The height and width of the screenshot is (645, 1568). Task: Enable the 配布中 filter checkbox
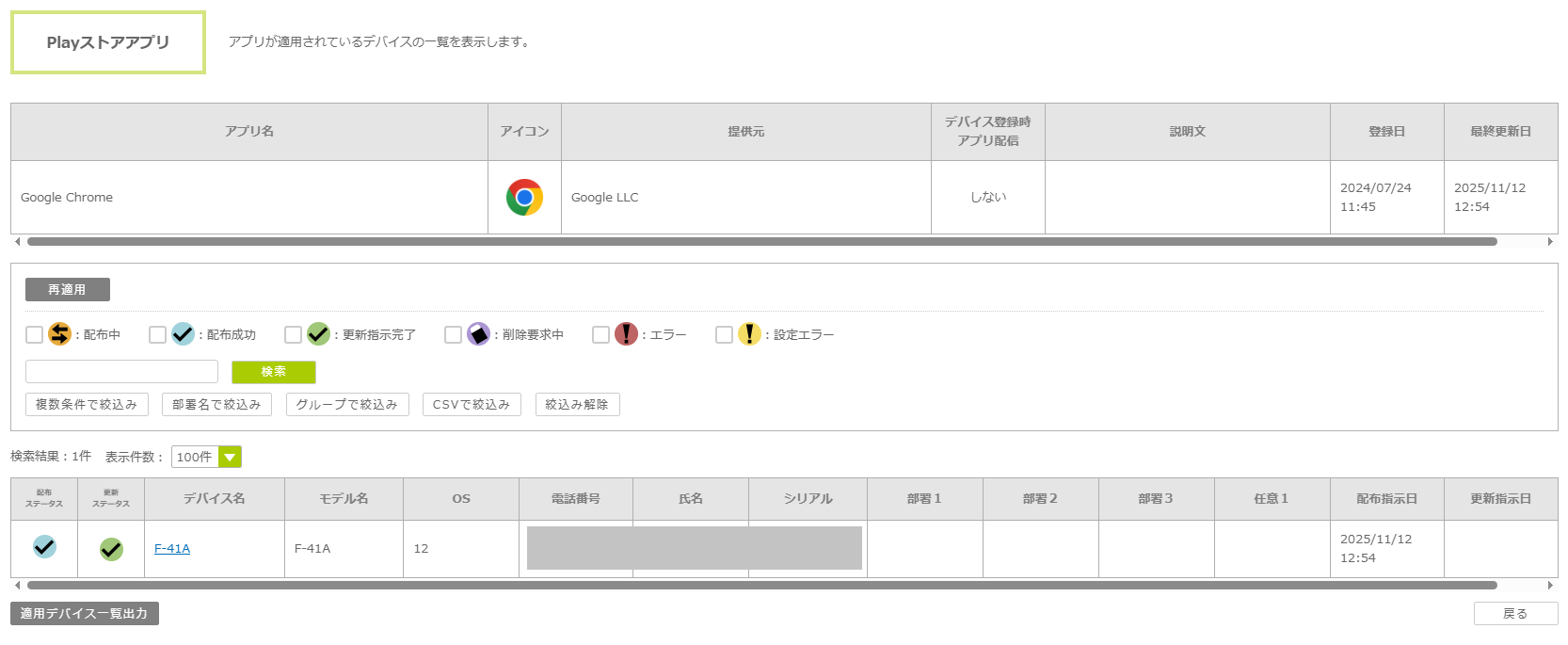point(35,335)
